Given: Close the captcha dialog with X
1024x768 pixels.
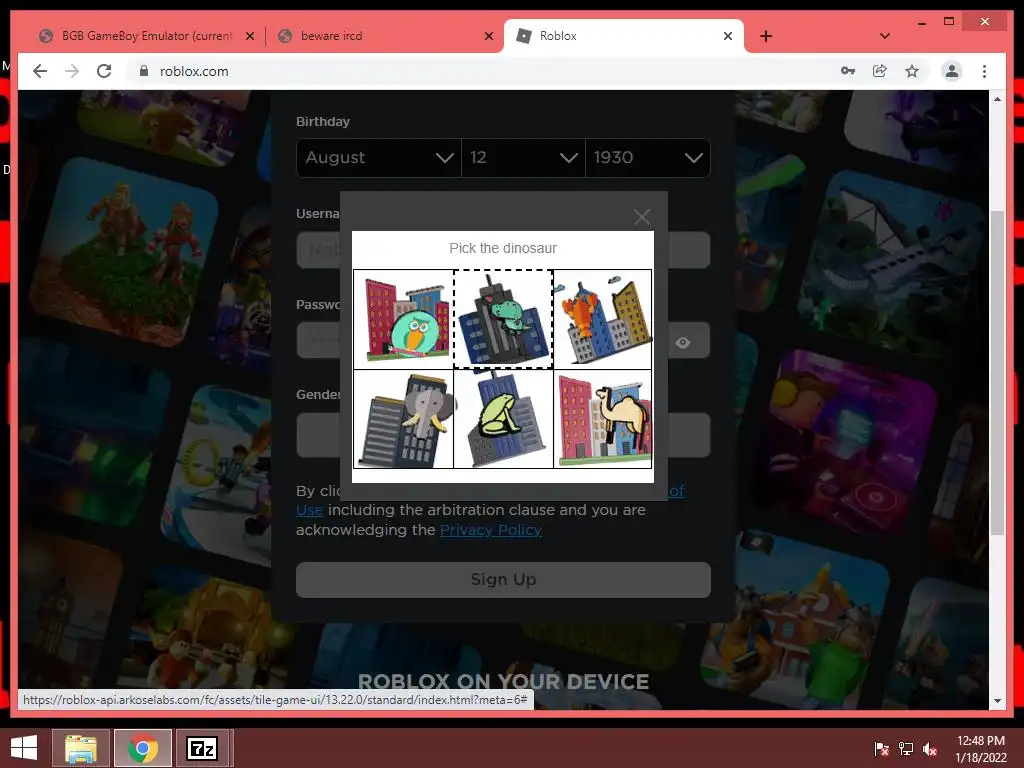Looking at the screenshot, I should pyautogui.click(x=642, y=217).
